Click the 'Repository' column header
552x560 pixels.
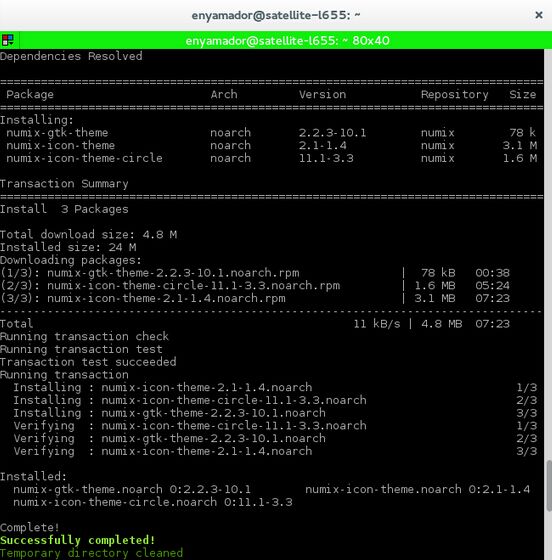455,95
